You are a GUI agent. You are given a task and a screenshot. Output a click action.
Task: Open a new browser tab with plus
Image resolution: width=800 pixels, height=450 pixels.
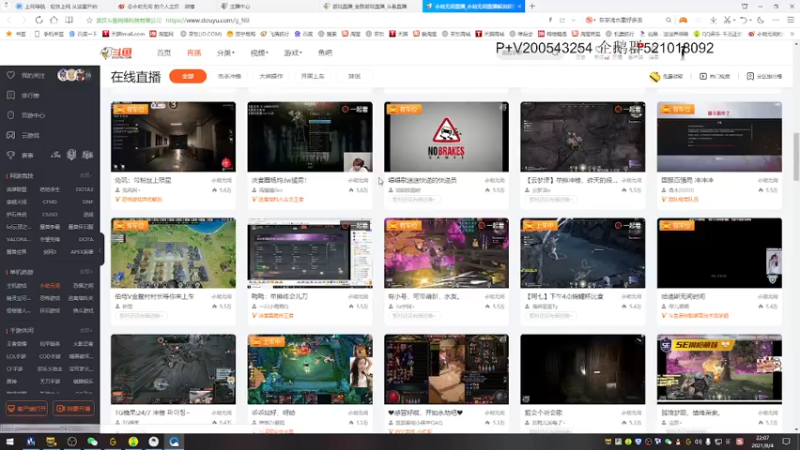point(532,6)
